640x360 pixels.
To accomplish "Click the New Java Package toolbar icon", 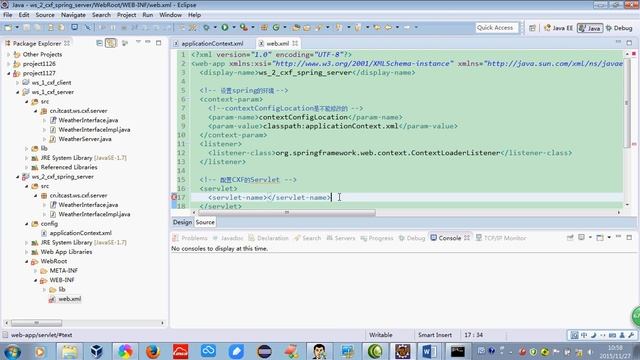I will coord(264,27).
